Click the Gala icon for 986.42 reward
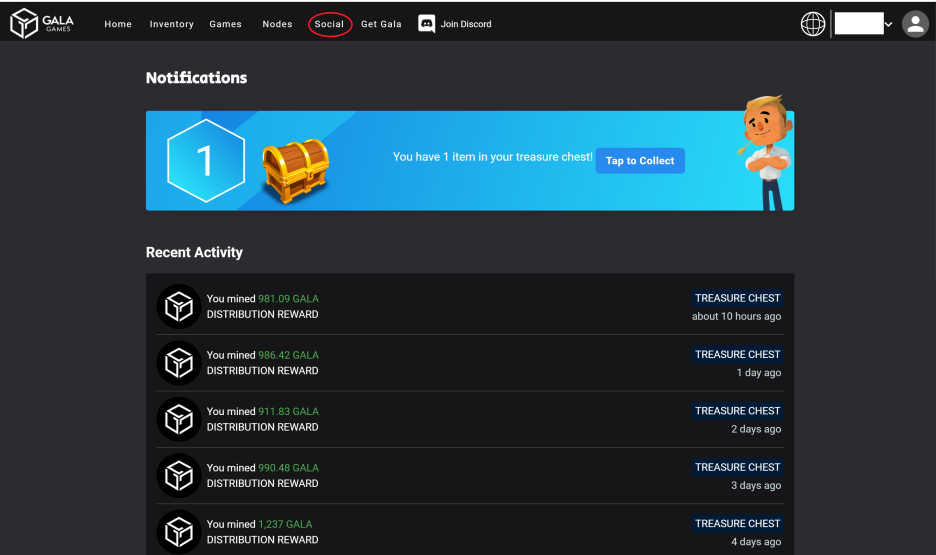This screenshot has width=936, height=555. click(178, 363)
